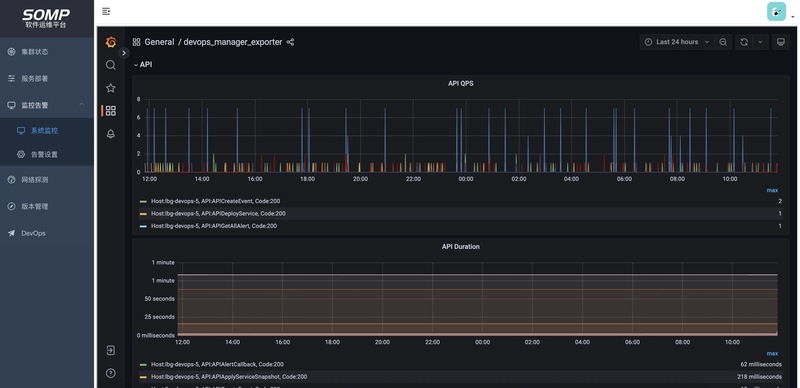Image resolution: width=800 pixels, height=388 pixels.
Task: Click the share dashboard icon
Action: coord(290,42)
